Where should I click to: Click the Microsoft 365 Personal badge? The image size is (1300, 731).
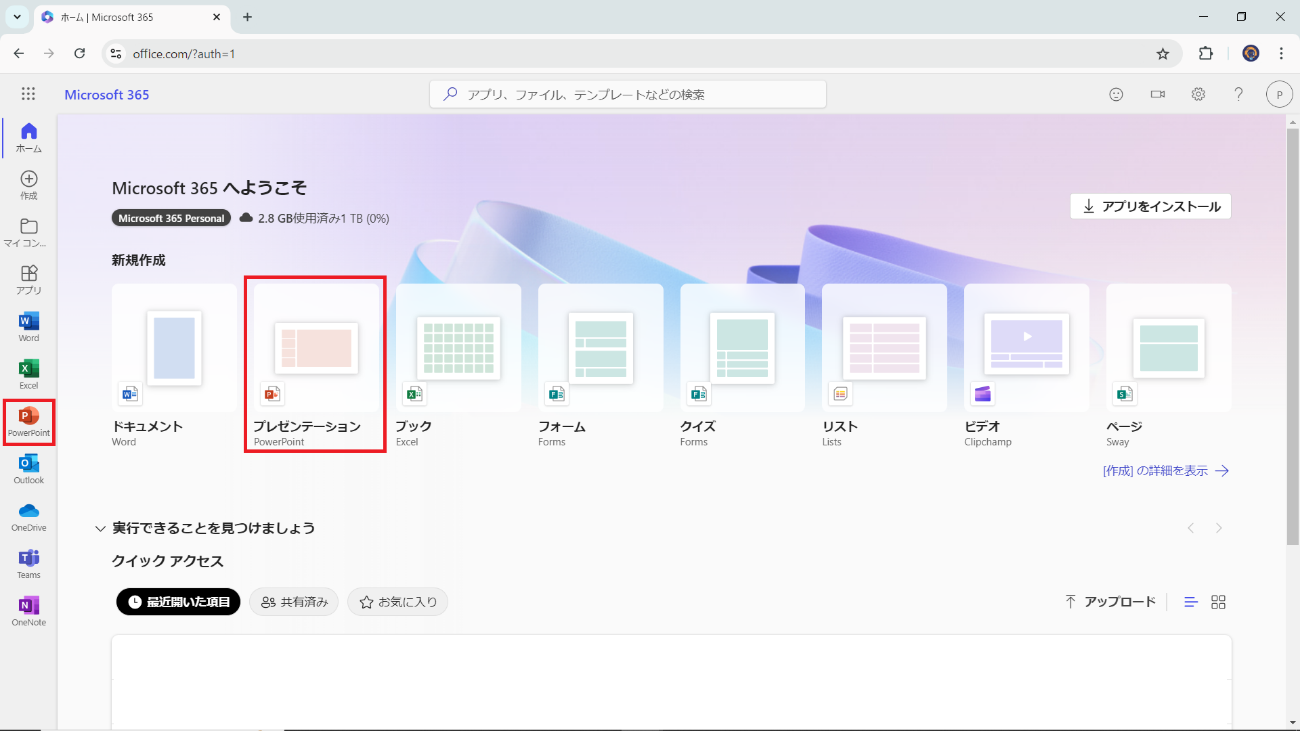point(171,218)
